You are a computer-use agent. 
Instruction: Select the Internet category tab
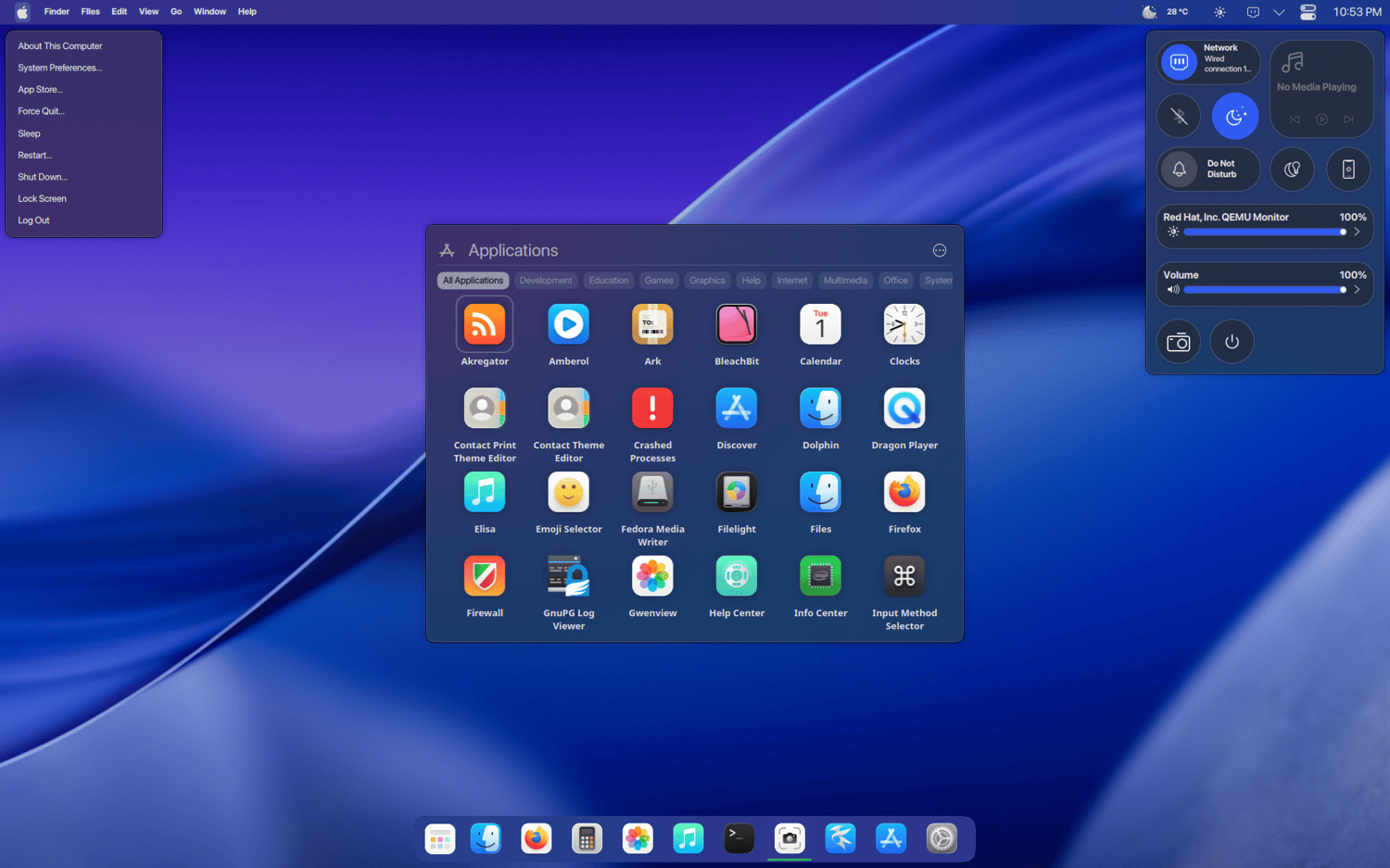(792, 281)
